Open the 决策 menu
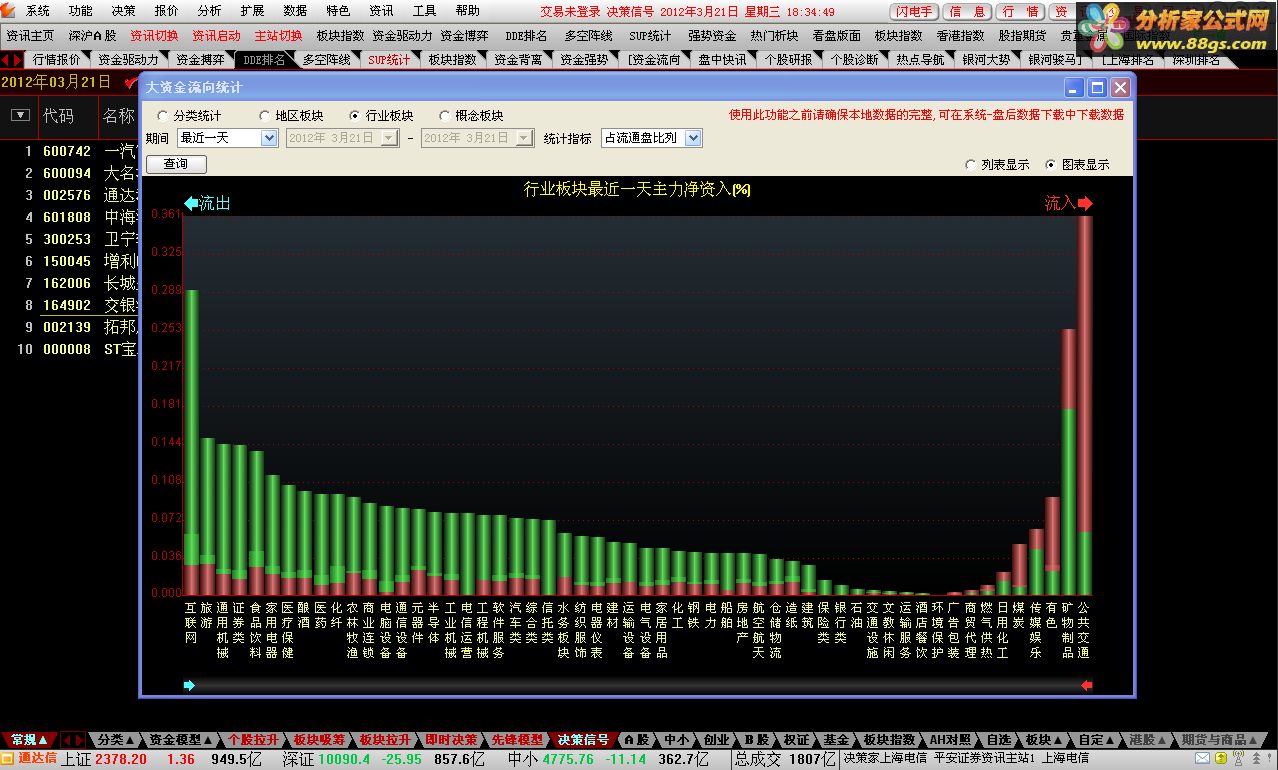1278x770 pixels. pyautogui.click(x=124, y=11)
